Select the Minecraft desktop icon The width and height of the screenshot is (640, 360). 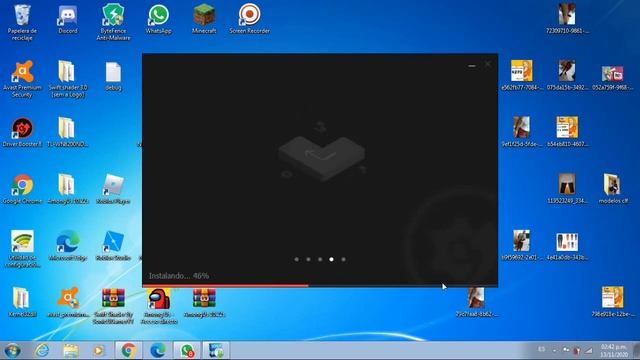204,20
